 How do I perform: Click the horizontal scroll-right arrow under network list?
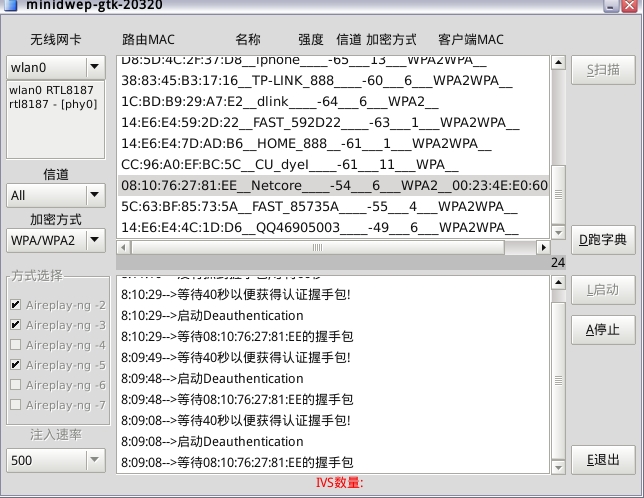[544, 247]
